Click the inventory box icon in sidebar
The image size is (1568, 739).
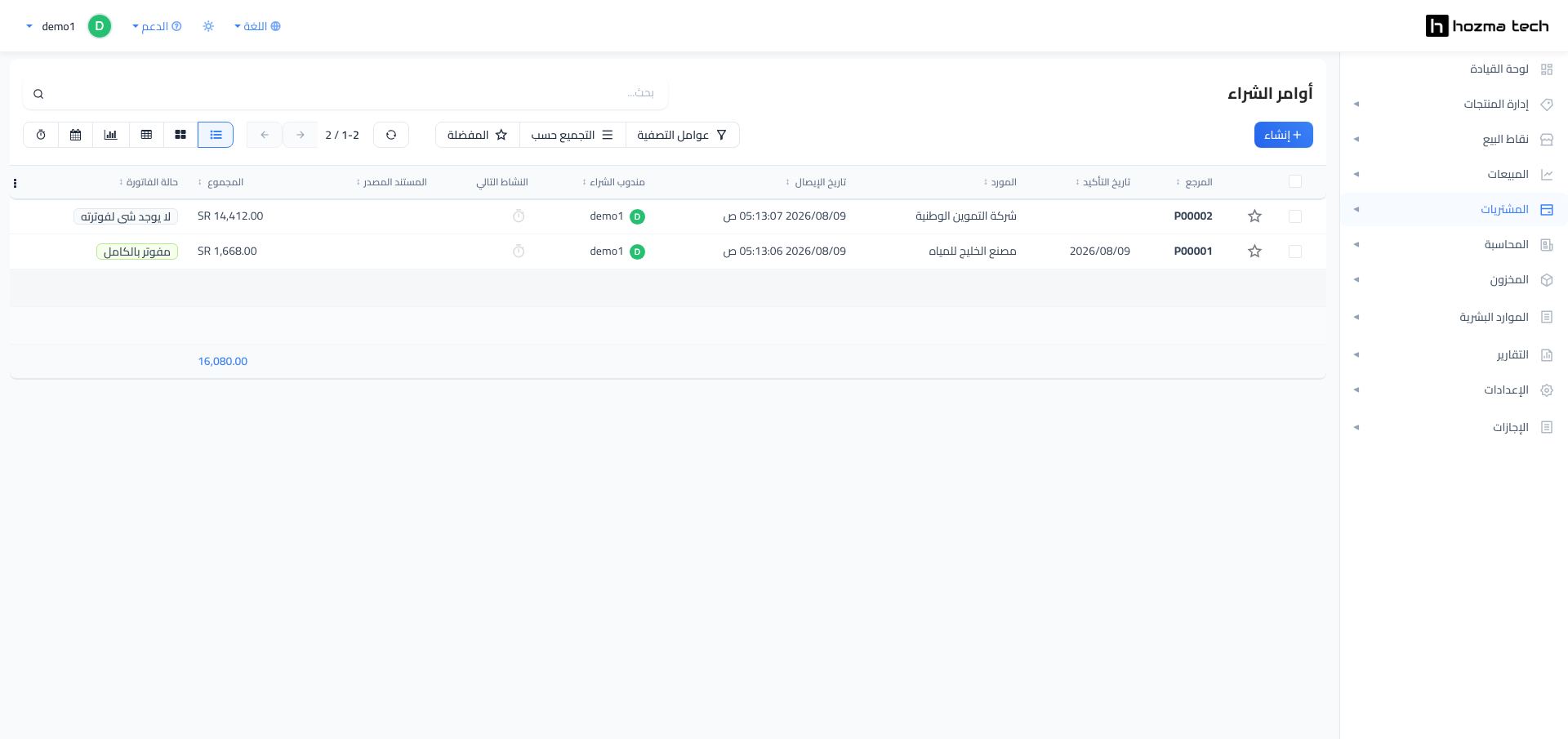[x=1547, y=280]
